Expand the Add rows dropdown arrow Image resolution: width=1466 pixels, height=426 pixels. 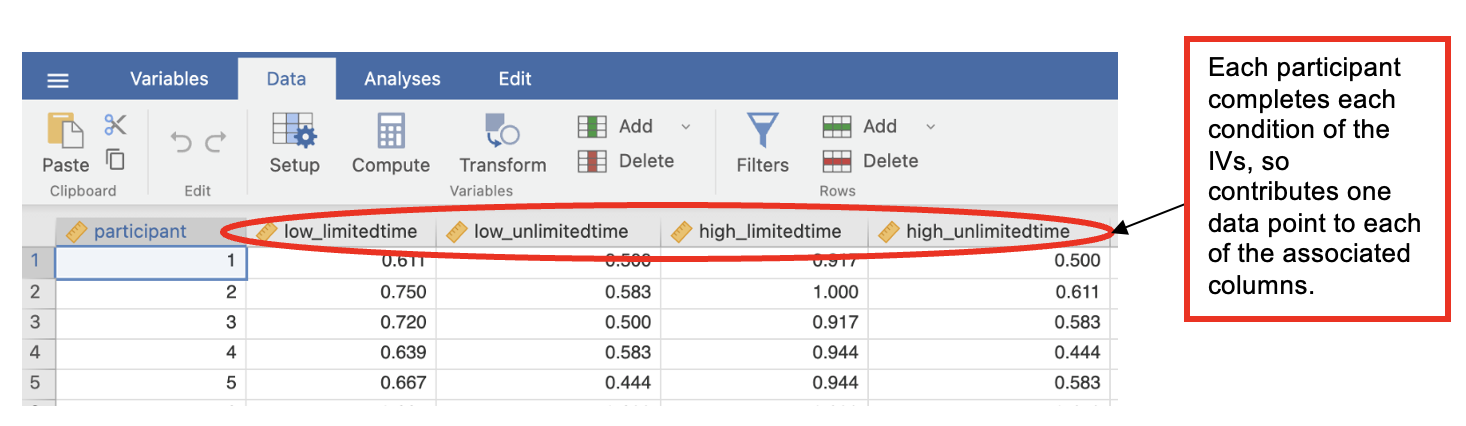coord(930,126)
